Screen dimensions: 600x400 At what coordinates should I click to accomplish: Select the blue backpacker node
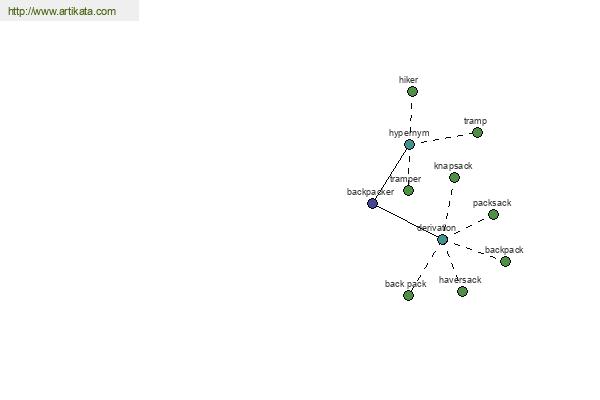pyautogui.click(x=372, y=203)
